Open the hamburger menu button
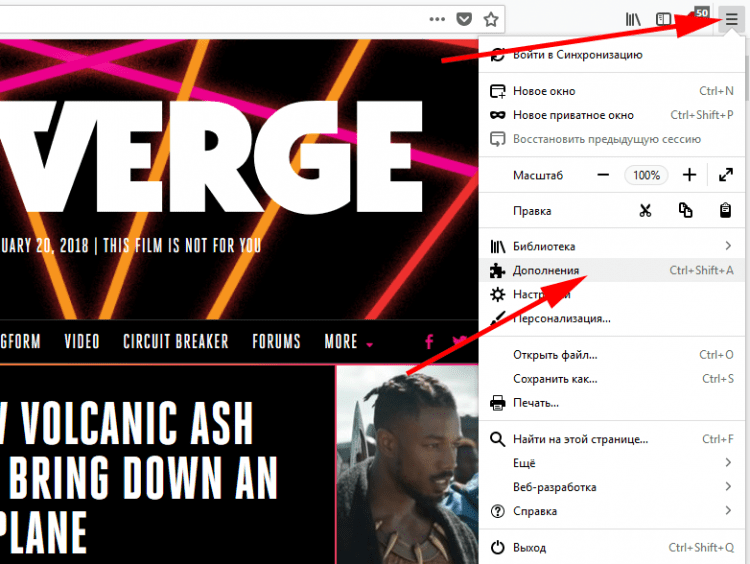The height and width of the screenshot is (564, 750). (731, 19)
